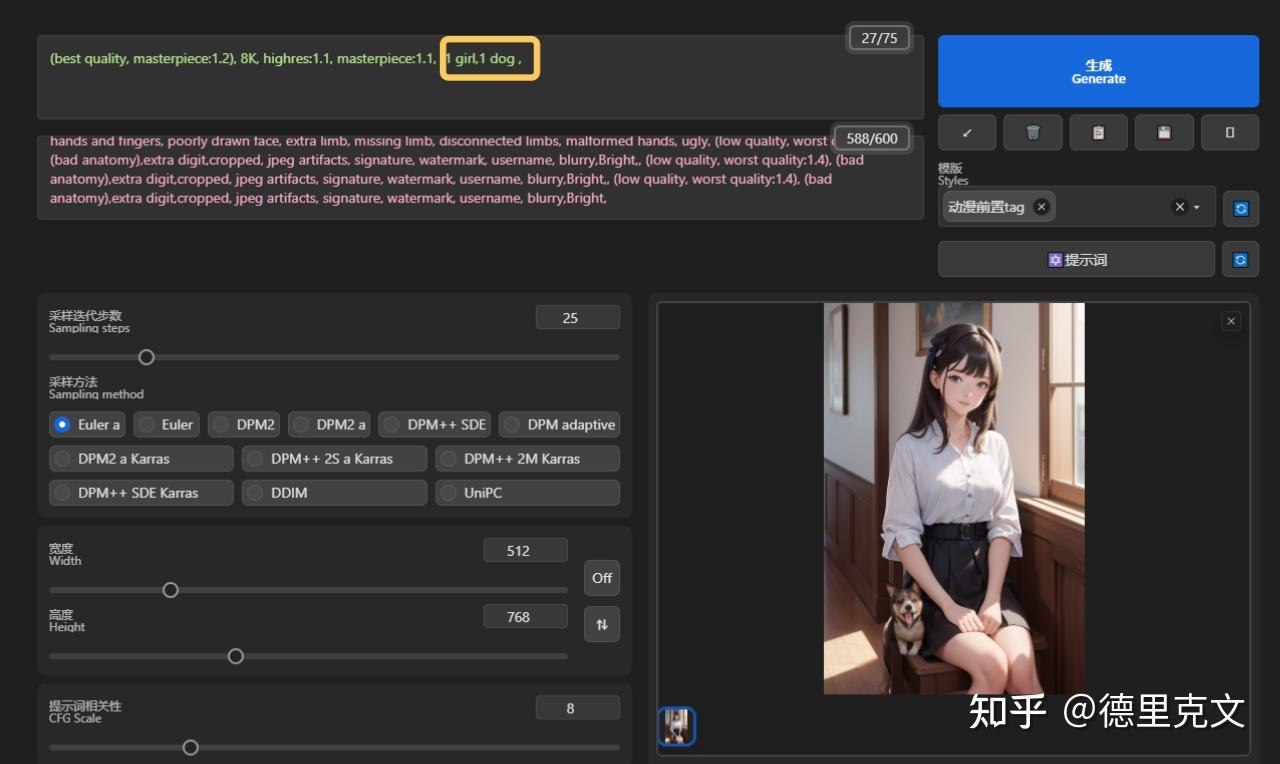This screenshot has width=1280, height=764.
Task: Click the Width value field showing 512
Action: click(525, 549)
